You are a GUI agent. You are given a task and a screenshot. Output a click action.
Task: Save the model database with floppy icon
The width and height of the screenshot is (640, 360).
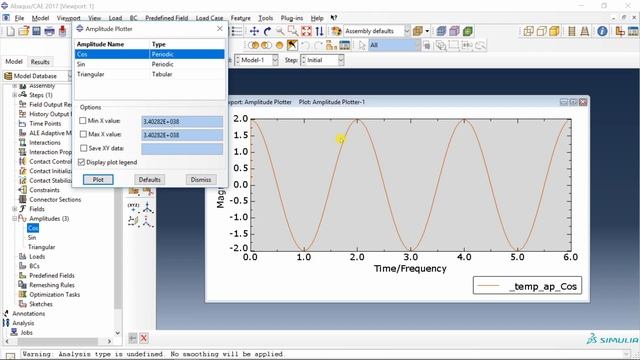coord(36,31)
